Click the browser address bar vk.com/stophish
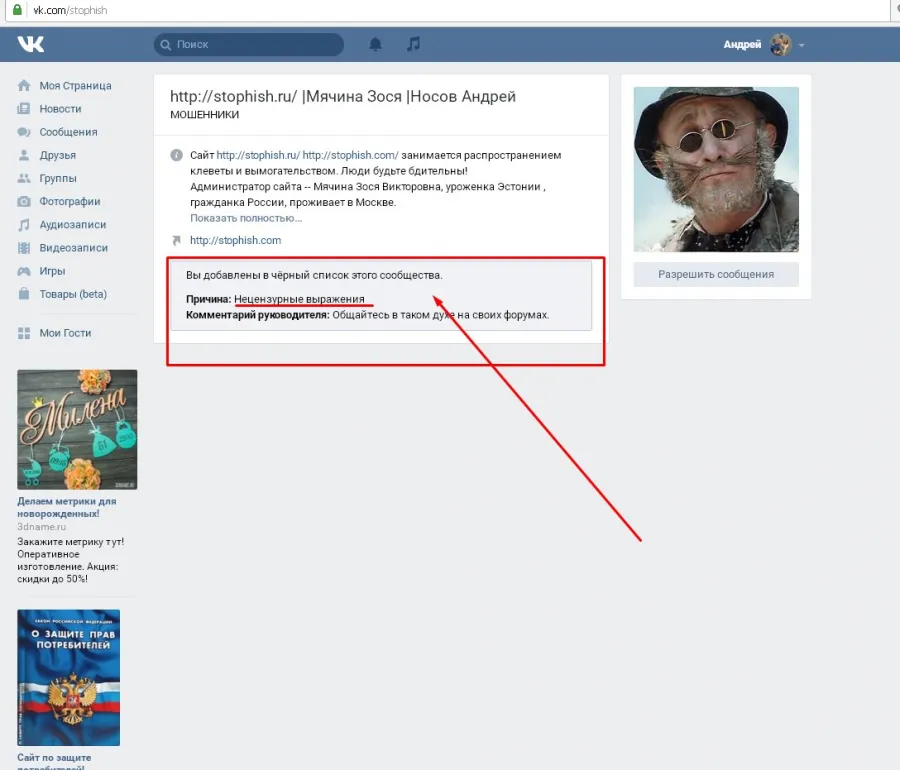Screen dimensions: 900x770 click(x=448, y=10)
